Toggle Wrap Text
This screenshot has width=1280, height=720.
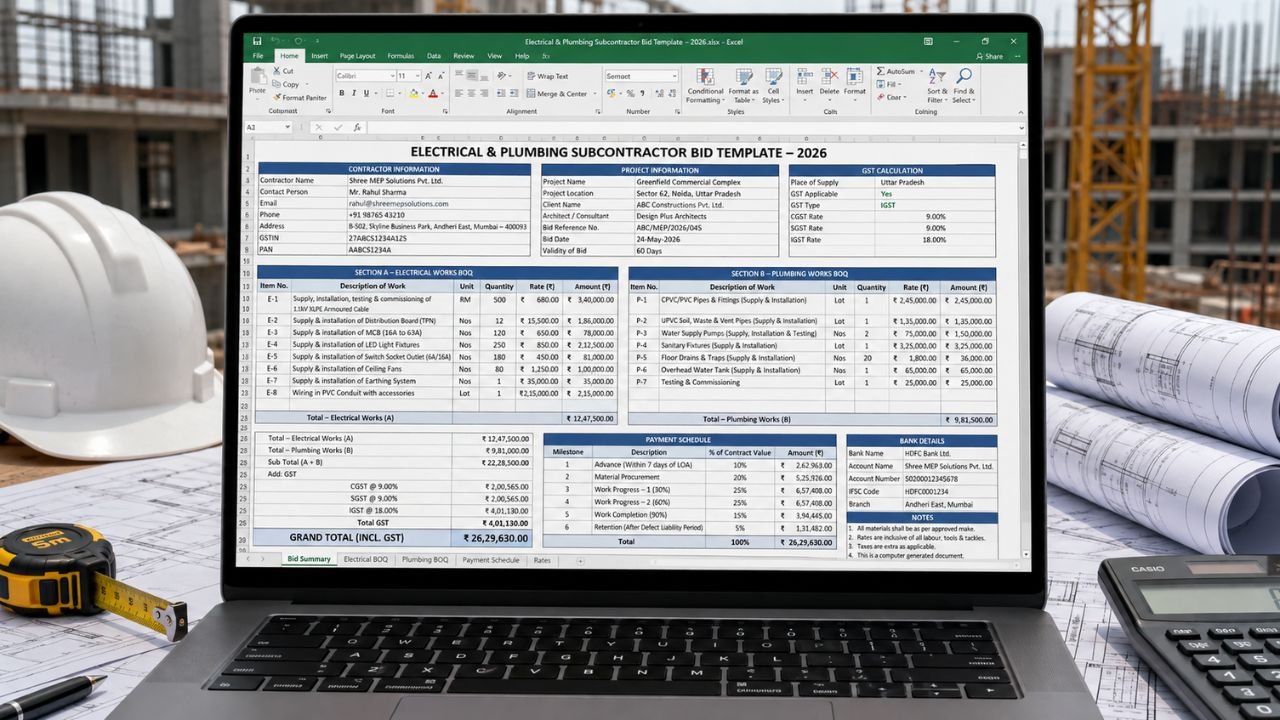(547, 76)
